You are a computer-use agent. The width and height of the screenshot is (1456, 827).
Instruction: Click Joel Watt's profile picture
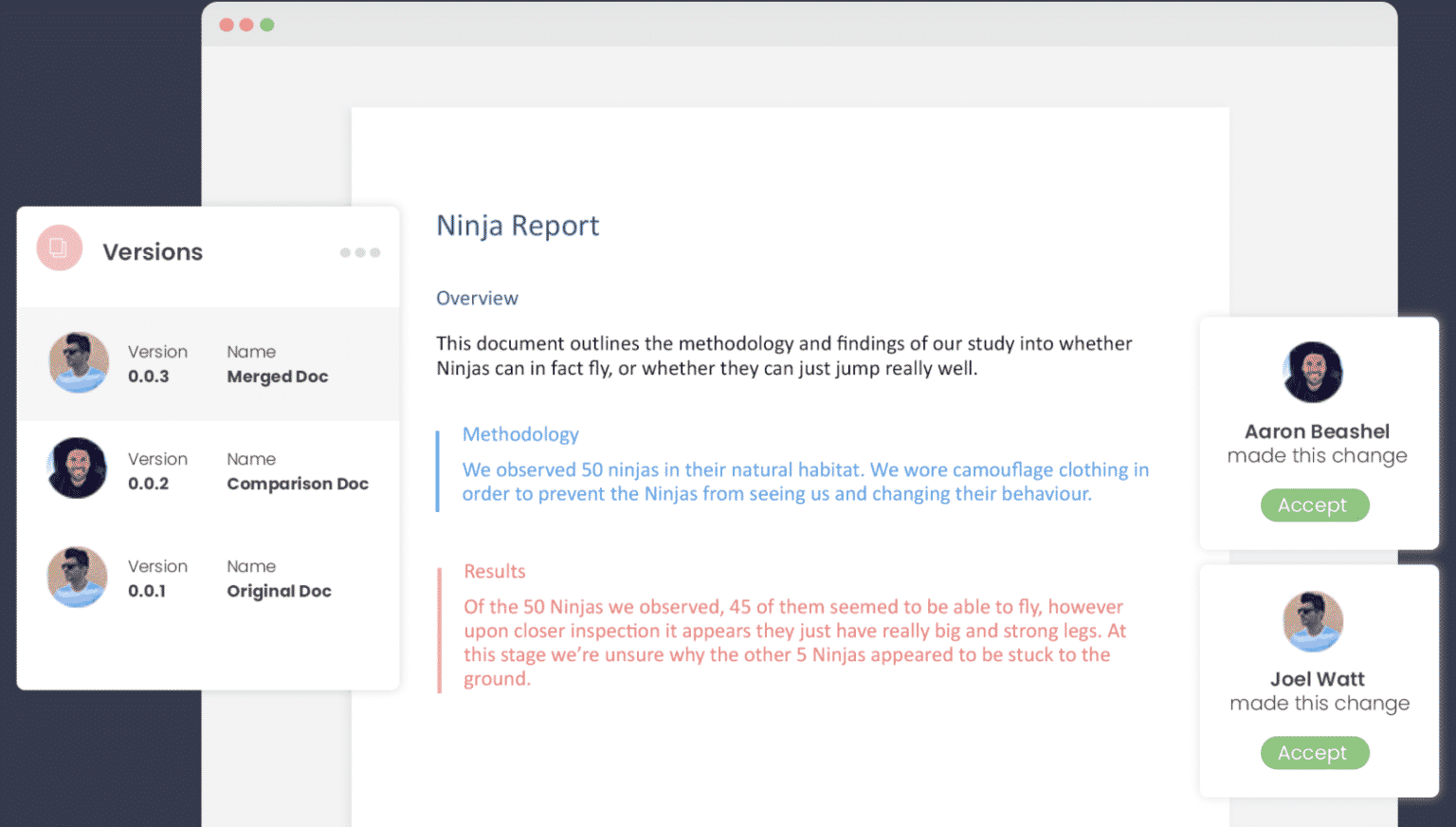pyautogui.click(x=1313, y=621)
